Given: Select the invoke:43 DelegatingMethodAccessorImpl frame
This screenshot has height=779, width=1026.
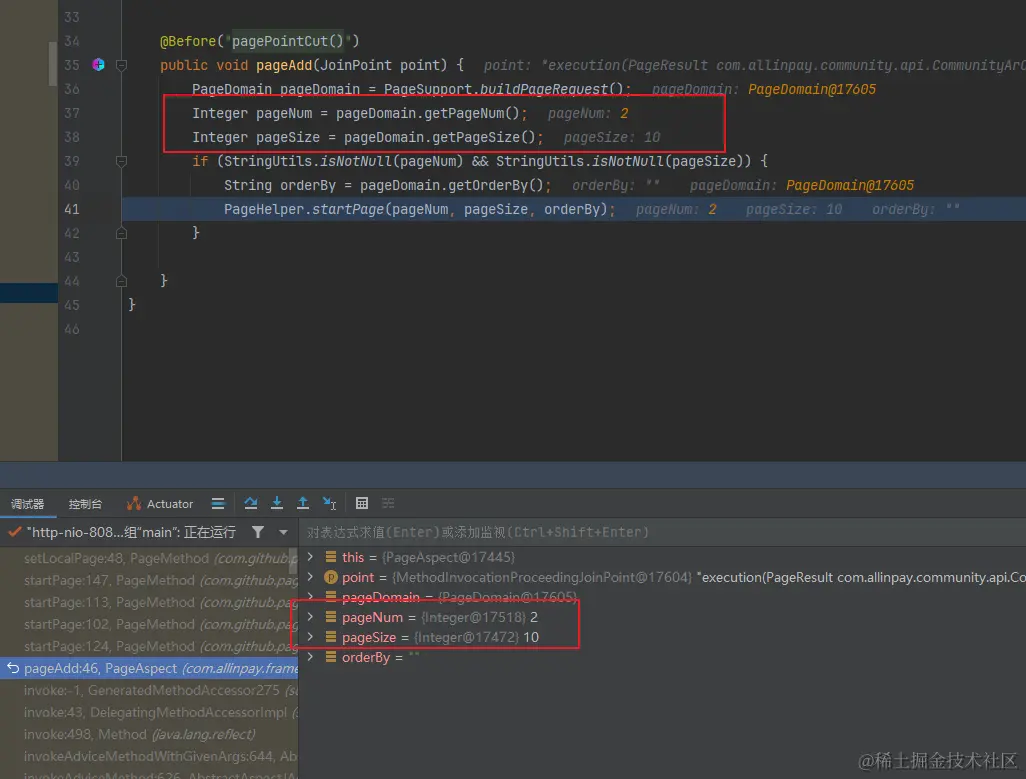Looking at the screenshot, I should (x=149, y=712).
